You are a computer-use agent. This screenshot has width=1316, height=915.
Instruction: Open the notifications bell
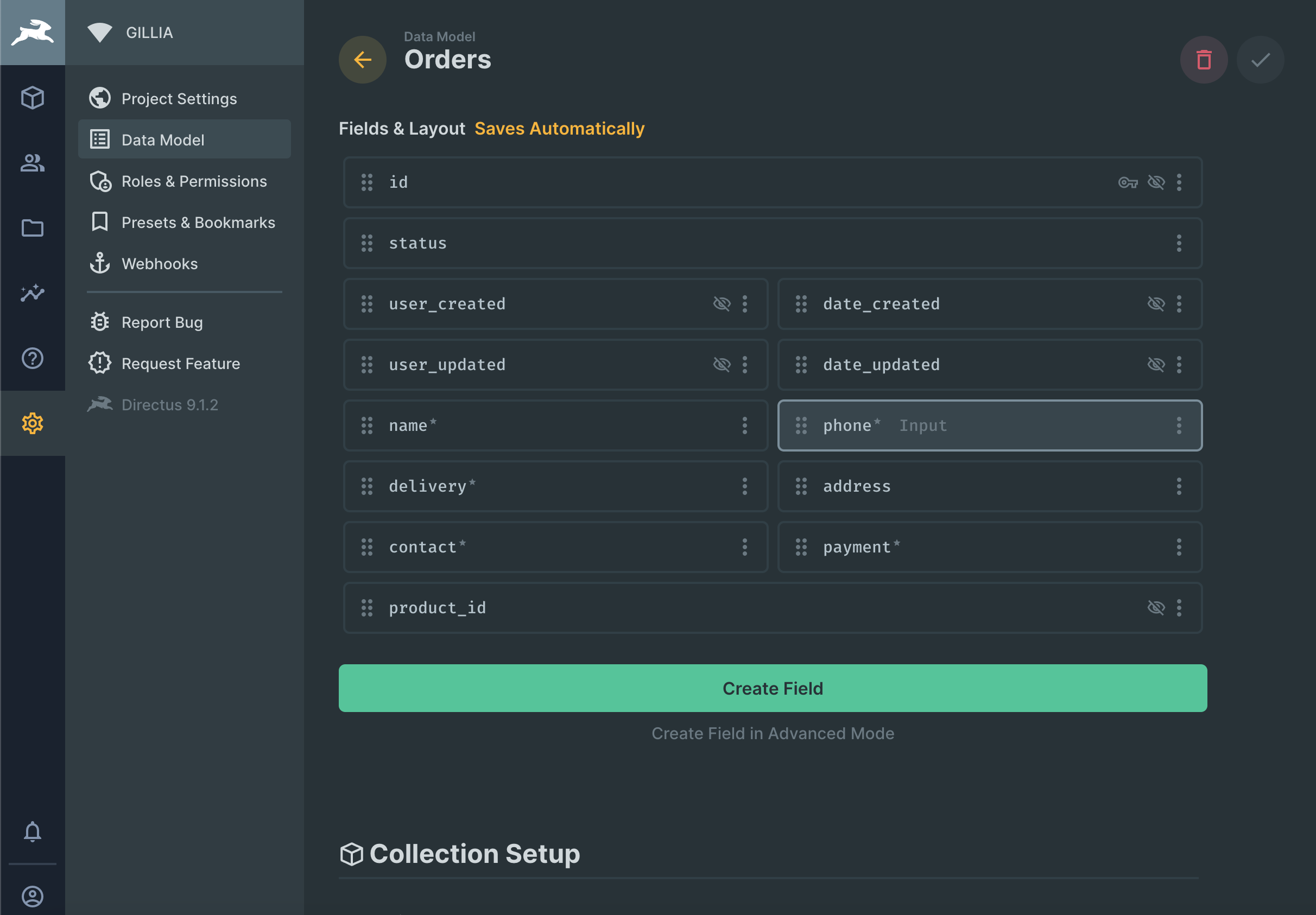point(32,831)
